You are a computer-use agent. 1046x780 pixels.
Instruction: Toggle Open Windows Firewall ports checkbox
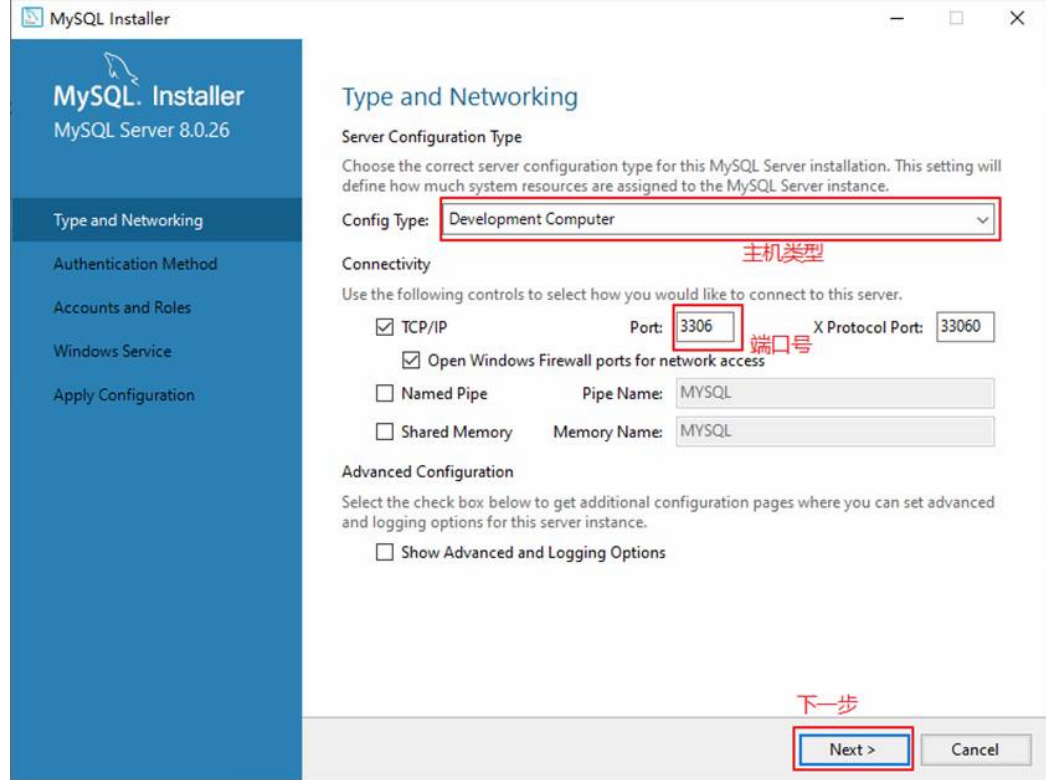[x=411, y=360]
